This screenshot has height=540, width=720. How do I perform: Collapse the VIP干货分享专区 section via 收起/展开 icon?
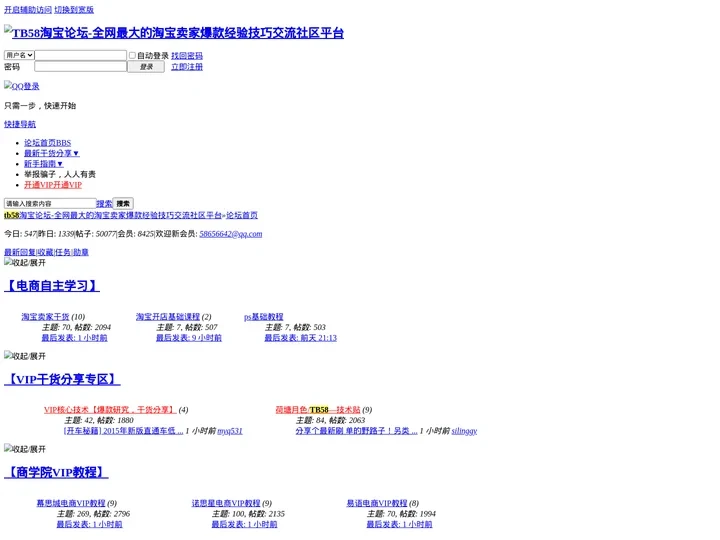click(x=25, y=356)
